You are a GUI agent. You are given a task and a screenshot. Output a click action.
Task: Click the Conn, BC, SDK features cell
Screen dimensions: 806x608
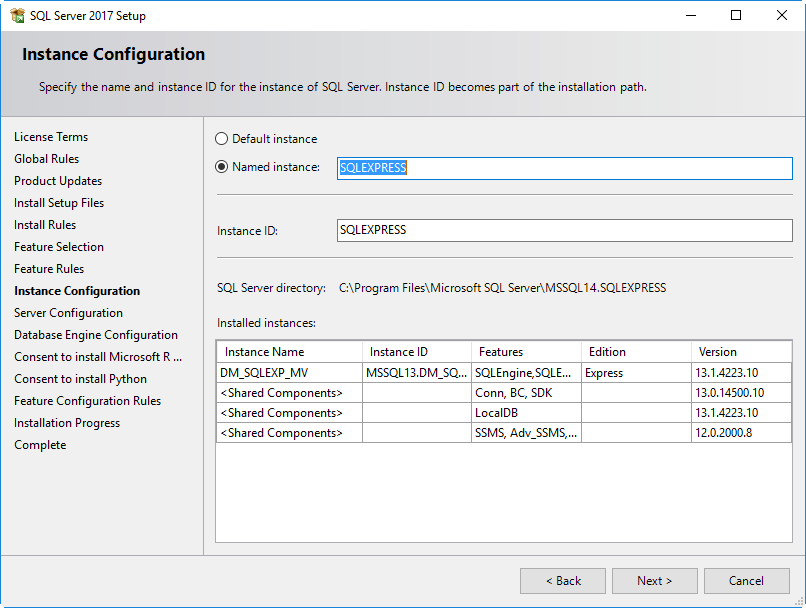[x=526, y=393]
